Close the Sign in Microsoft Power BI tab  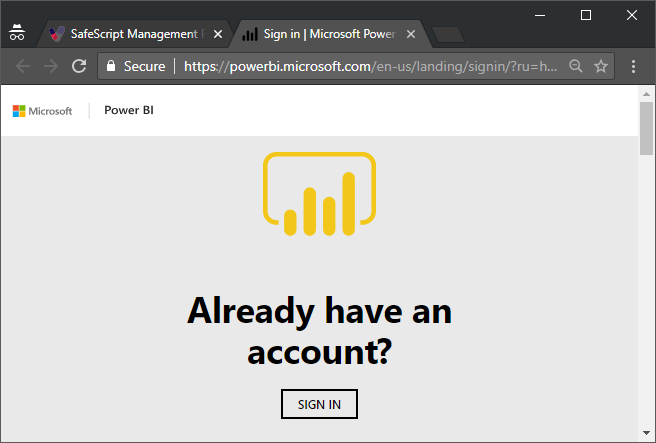coord(411,34)
